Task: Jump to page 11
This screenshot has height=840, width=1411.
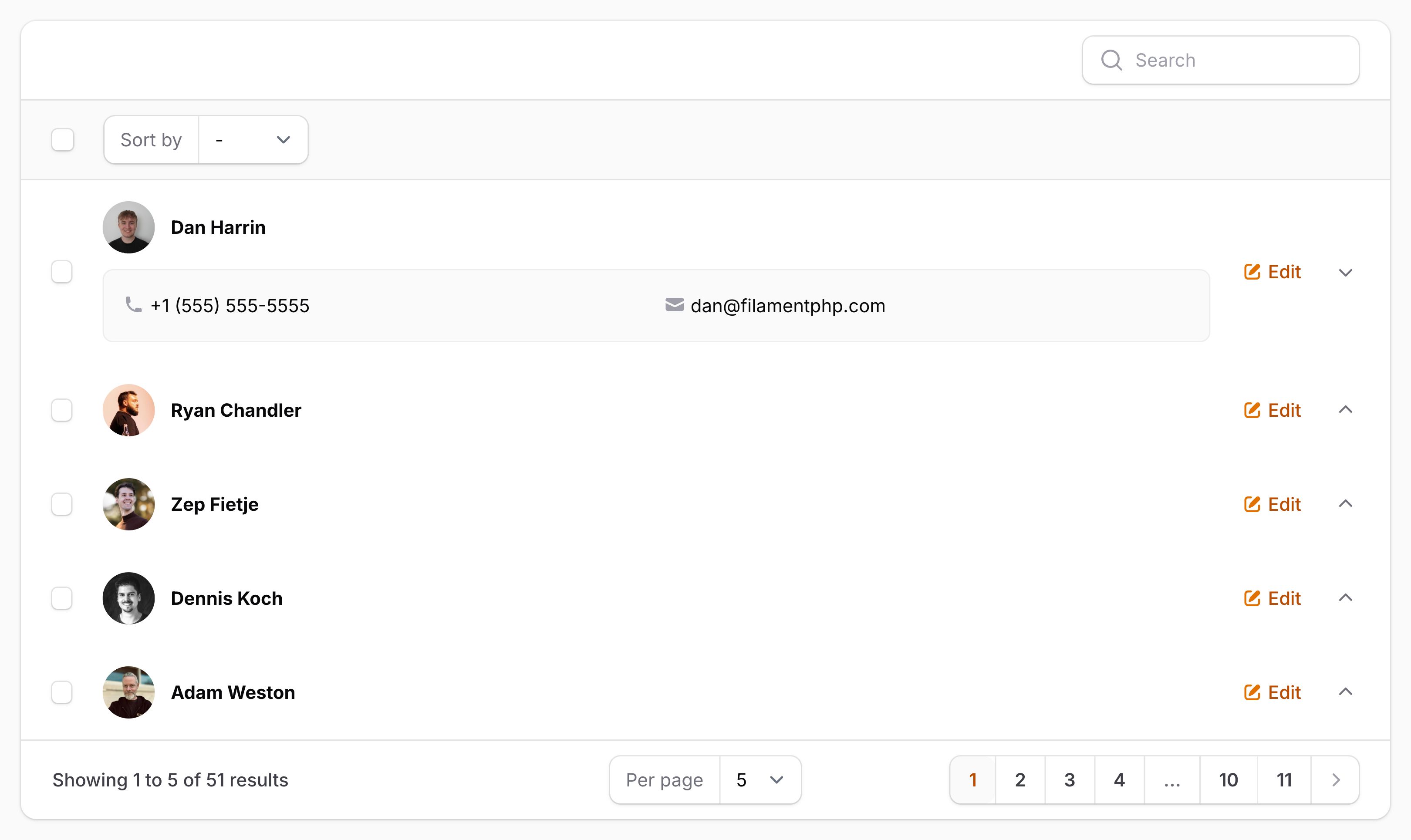Action: pos(1284,780)
